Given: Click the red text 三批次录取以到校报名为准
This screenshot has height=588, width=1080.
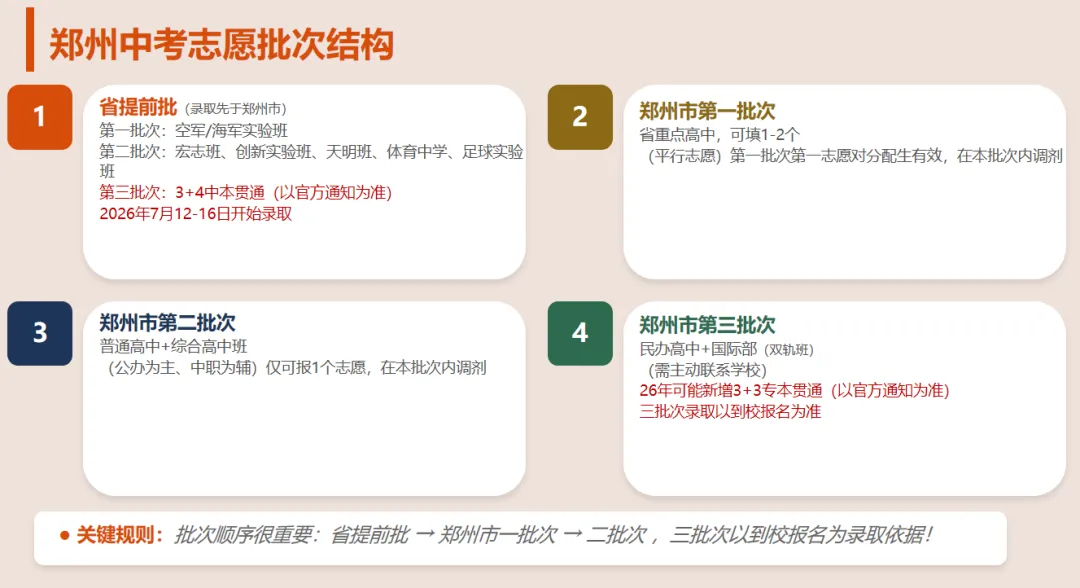Looking at the screenshot, I should (x=730, y=412).
